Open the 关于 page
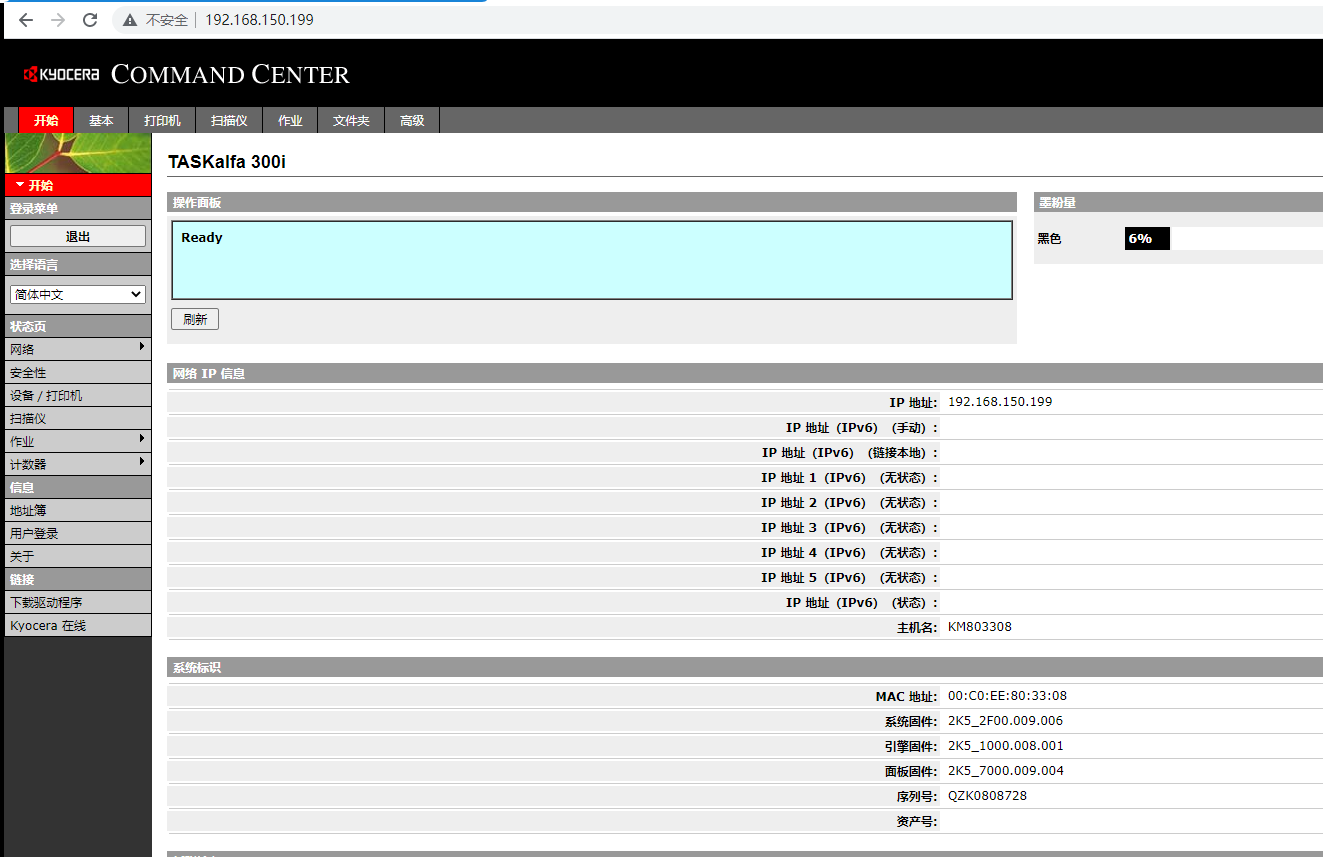The width and height of the screenshot is (1323, 857). coord(78,556)
